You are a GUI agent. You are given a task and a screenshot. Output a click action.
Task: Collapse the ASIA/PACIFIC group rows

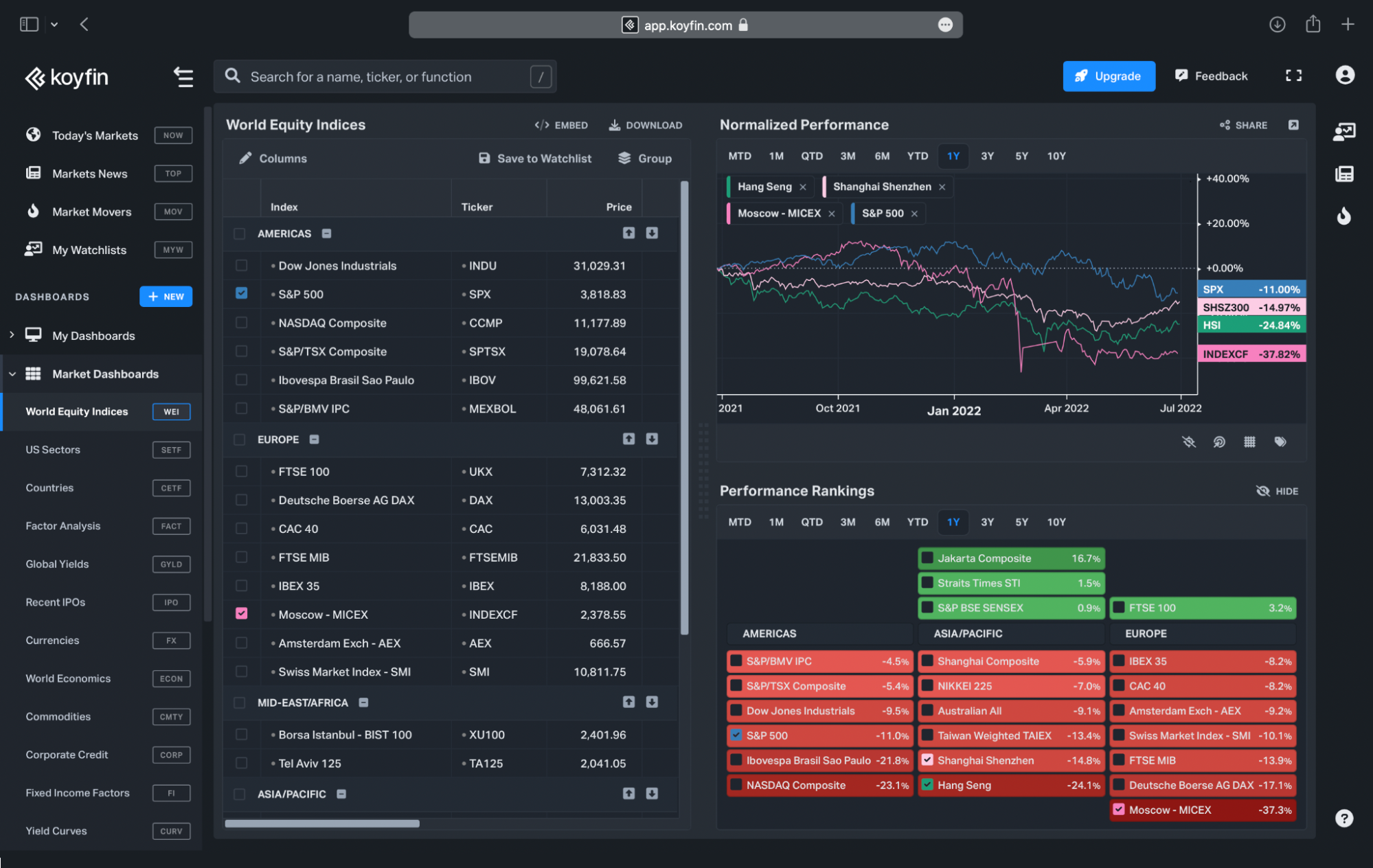pyautogui.click(x=341, y=794)
